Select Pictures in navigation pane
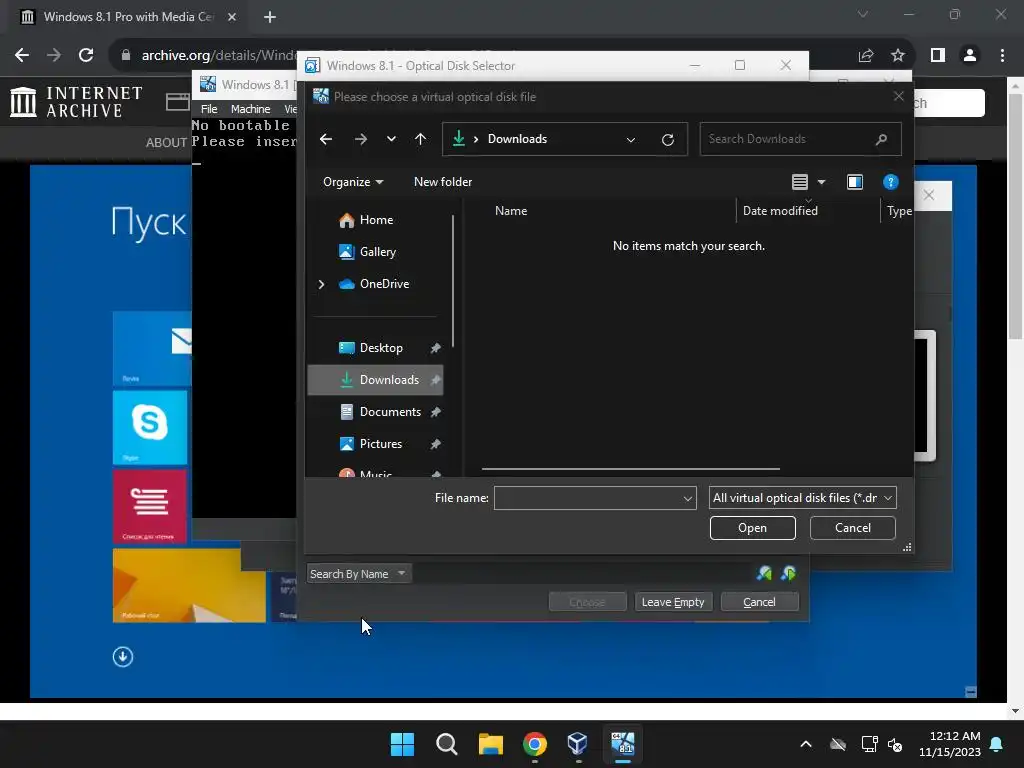This screenshot has width=1024, height=768. click(x=376, y=444)
